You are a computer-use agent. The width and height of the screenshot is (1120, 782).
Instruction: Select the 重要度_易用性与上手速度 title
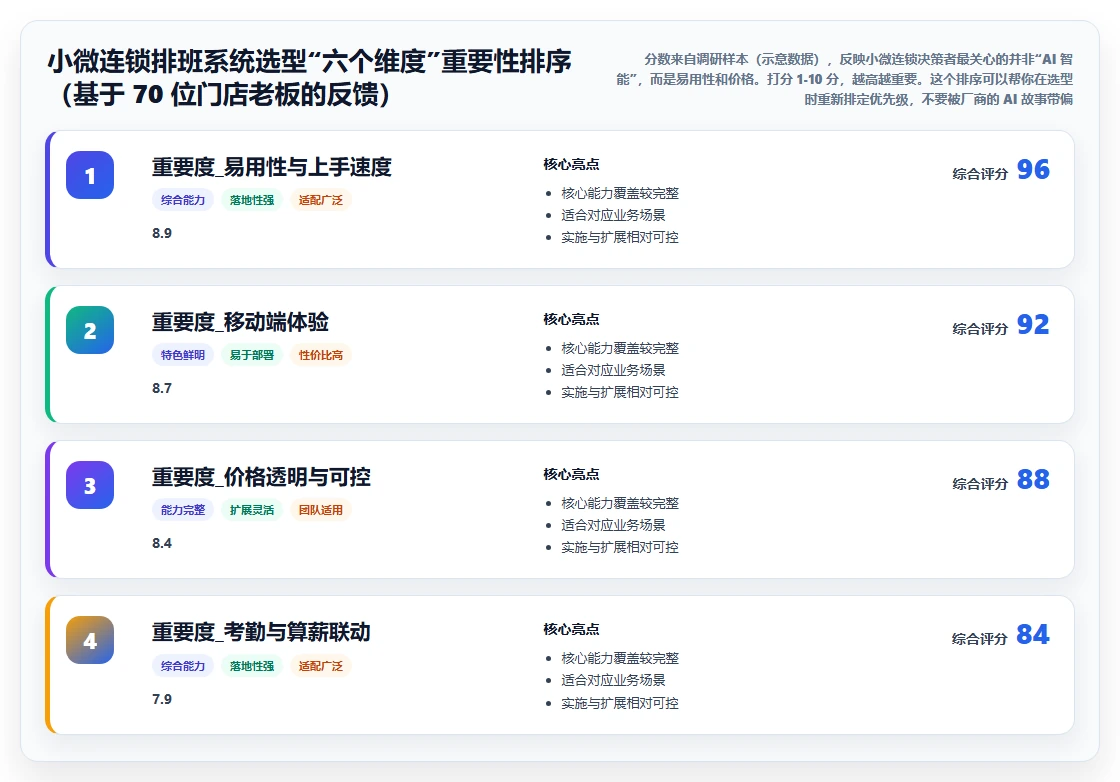point(271,167)
